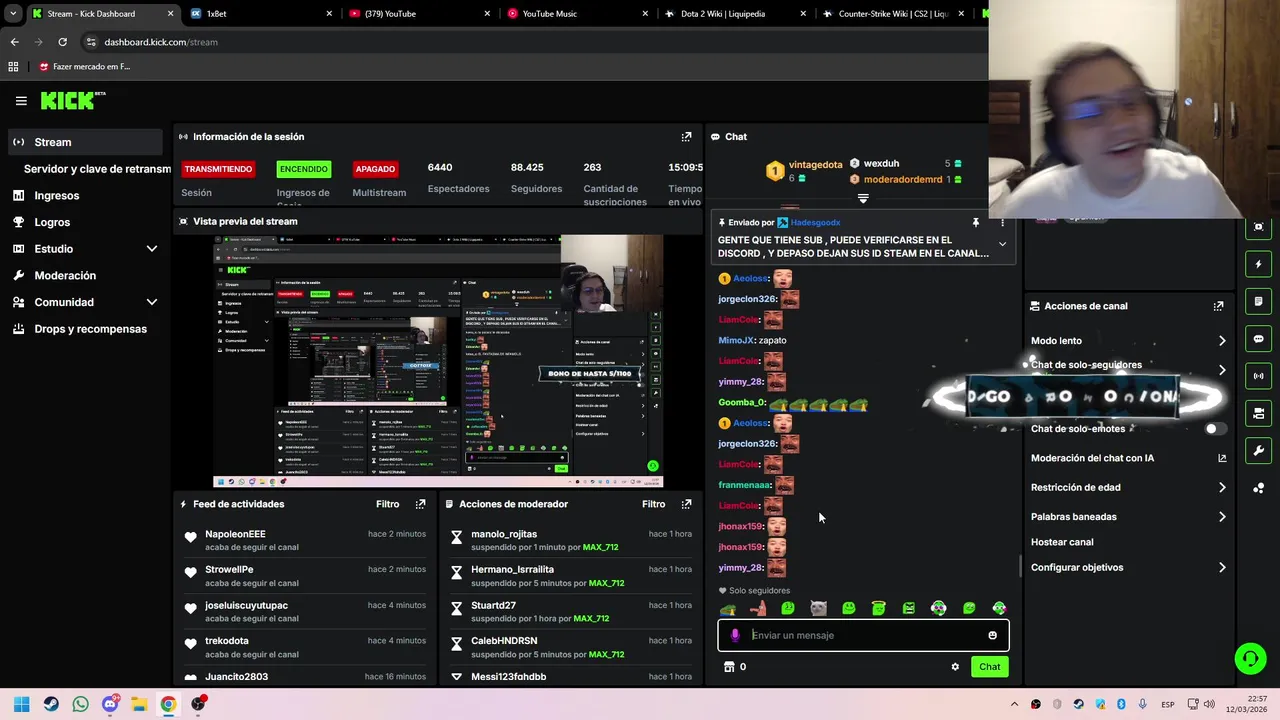Open user NapoleonEEE in activity feed
The height and width of the screenshot is (720, 1280).
click(x=235, y=534)
